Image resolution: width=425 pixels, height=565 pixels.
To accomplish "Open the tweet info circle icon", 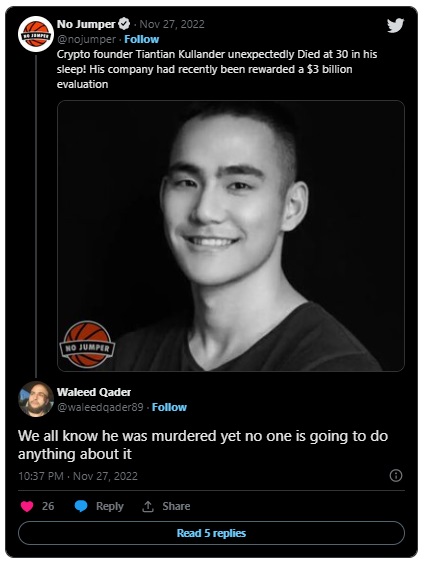I will pyautogui.click(x=396, y=476).
